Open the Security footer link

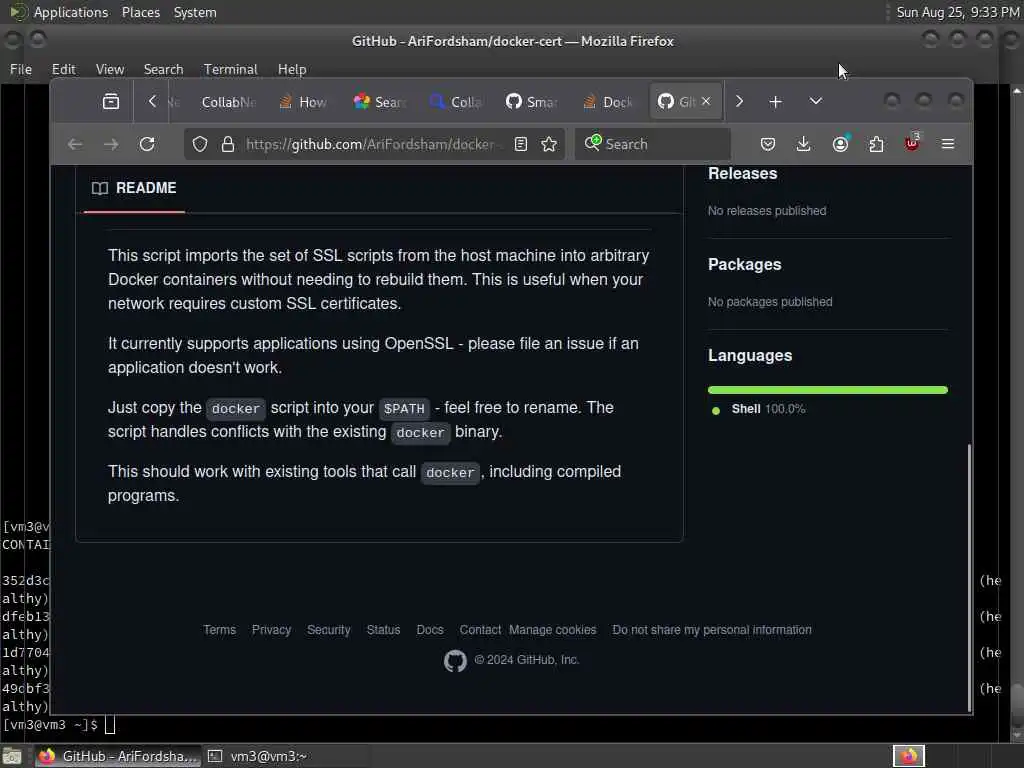(x=328, y=630)
